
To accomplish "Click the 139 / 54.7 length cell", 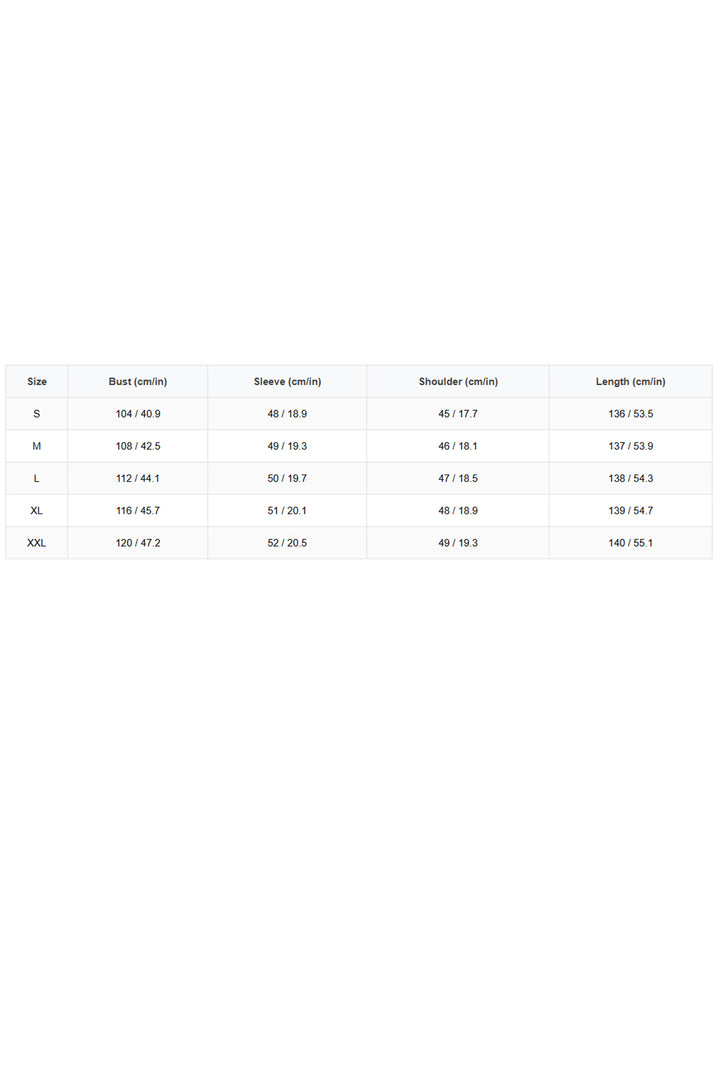I will (x=630, y=511).
